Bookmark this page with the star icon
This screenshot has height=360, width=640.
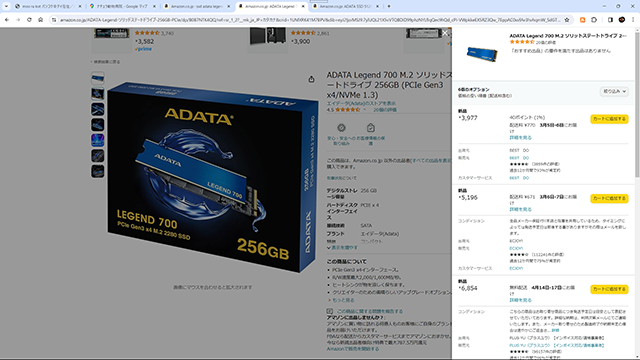pos(567,20)
